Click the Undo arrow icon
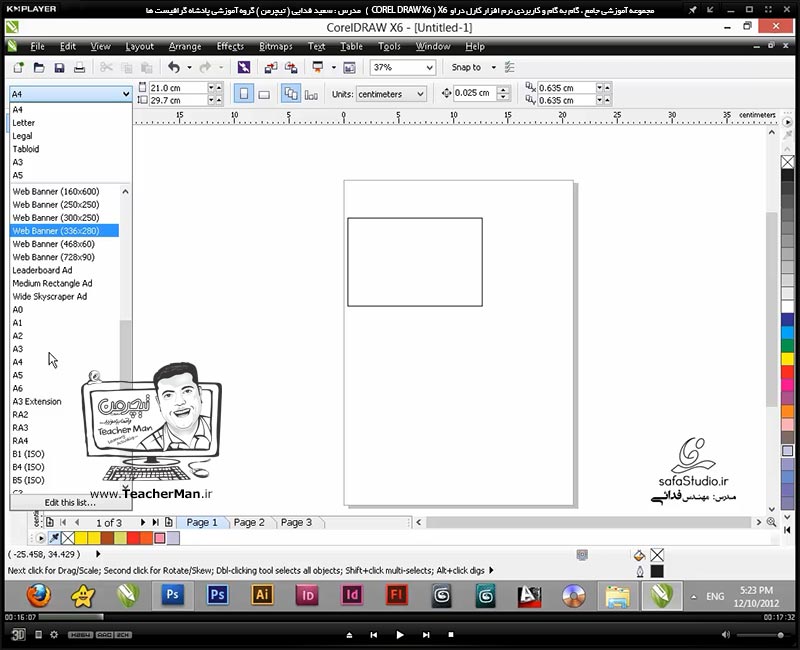Viewport: 800px width, 650px height. [174, 67]
